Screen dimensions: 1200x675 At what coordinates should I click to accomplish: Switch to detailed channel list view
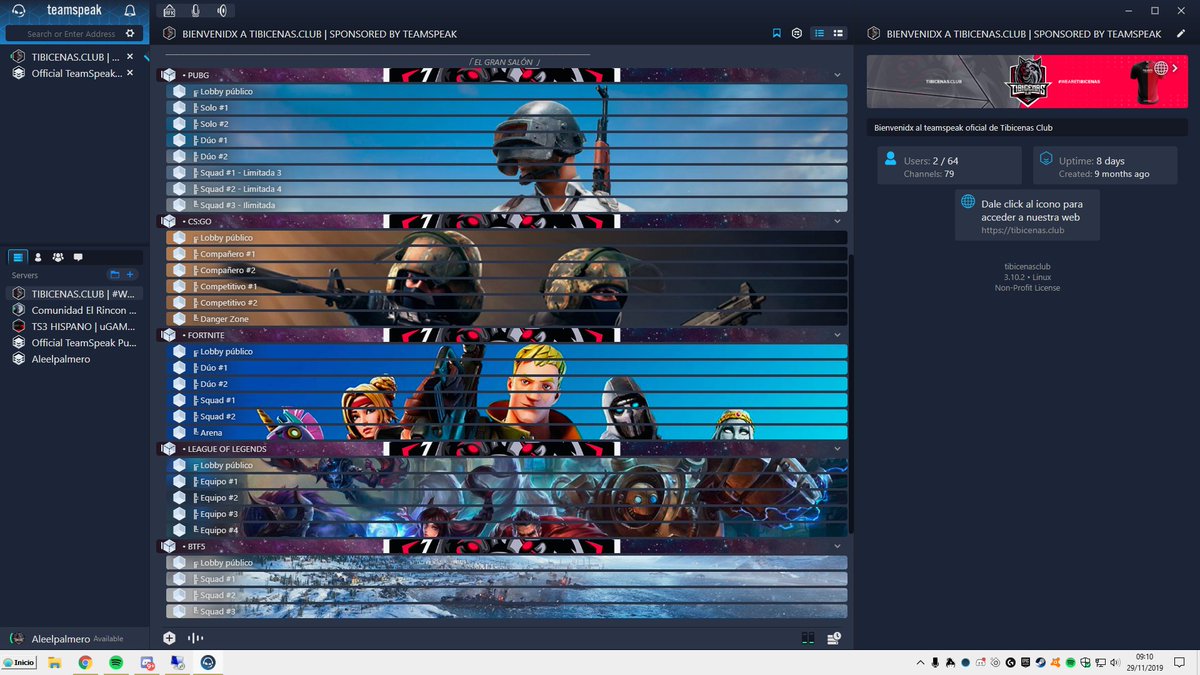pos(838,33)
